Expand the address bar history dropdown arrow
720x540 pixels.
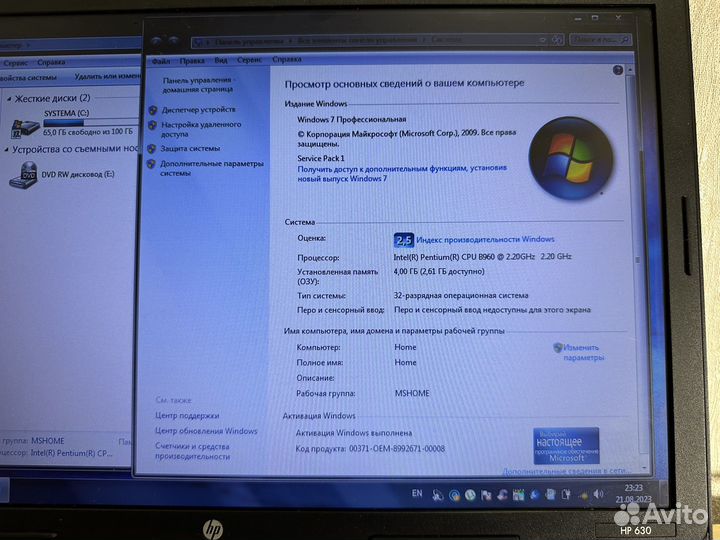pos(543,40)
